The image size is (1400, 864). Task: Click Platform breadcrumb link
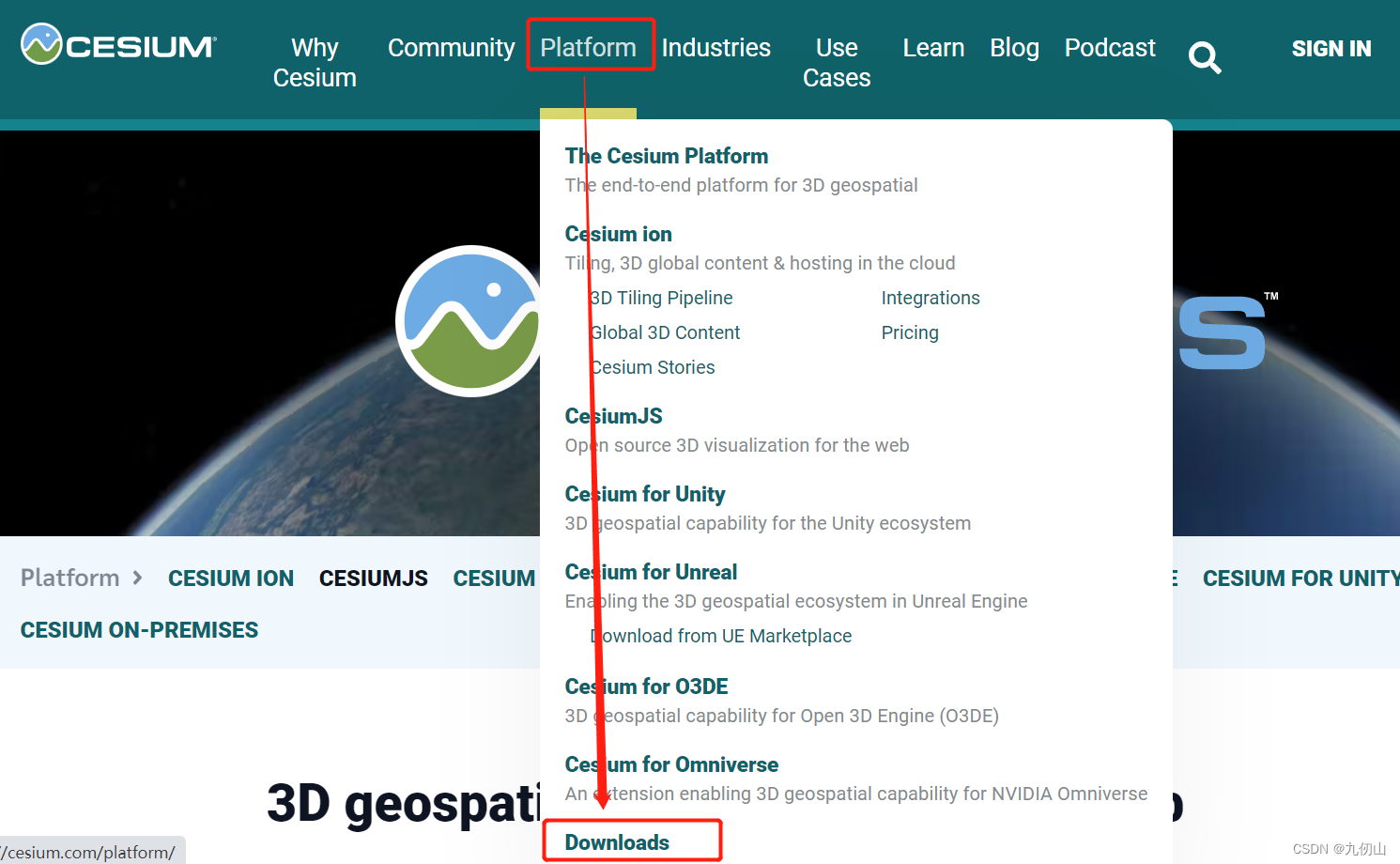(70, 578)
